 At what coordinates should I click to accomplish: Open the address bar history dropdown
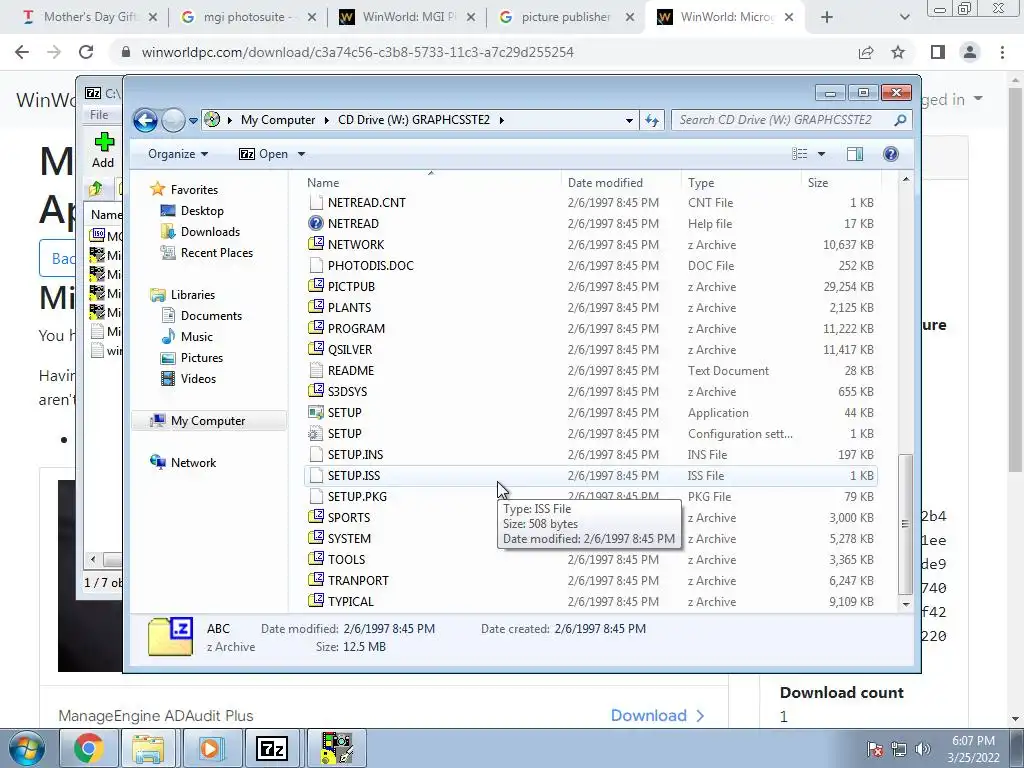[629, 120]
